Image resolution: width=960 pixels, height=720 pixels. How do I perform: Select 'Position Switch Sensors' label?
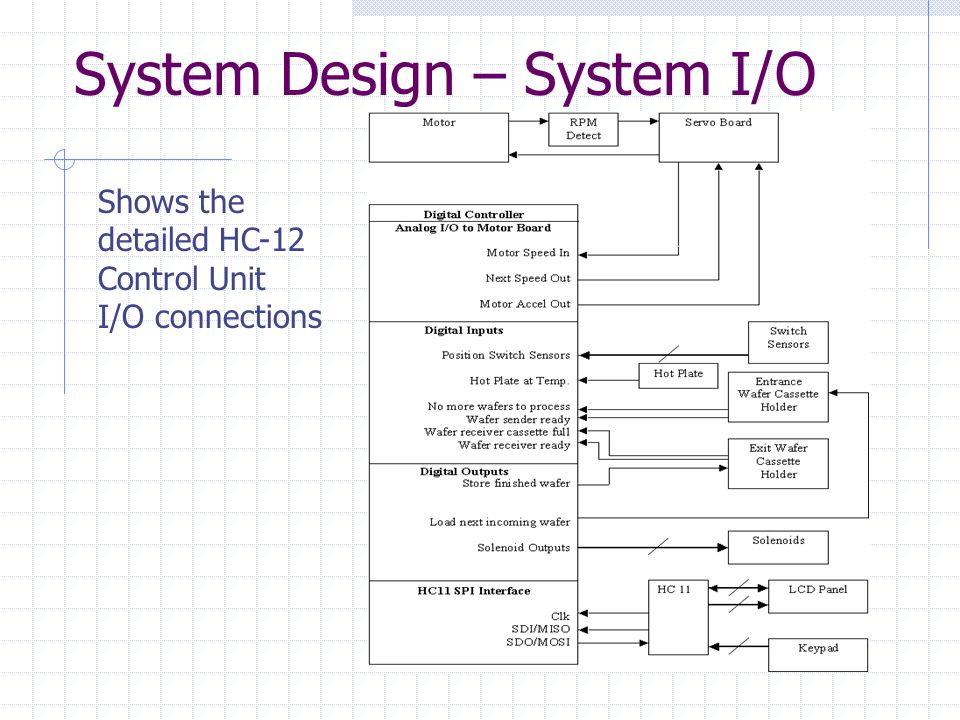pos(506,355)
